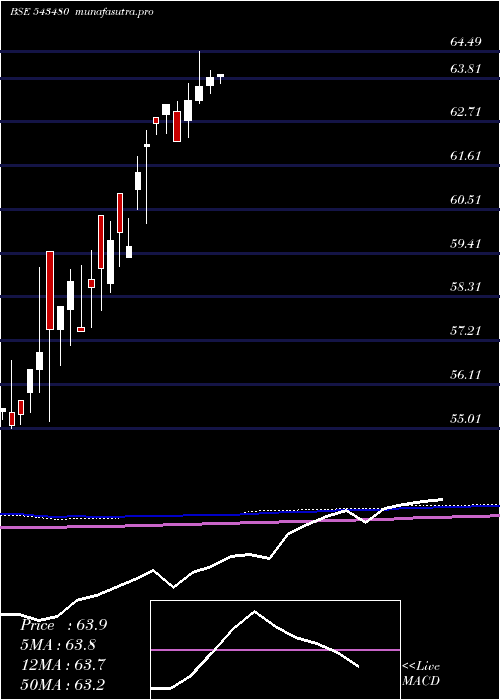Click the BSE 543480 ticker label
The image size is (500, 700).
pyautogui.click(x=40, y=12)
